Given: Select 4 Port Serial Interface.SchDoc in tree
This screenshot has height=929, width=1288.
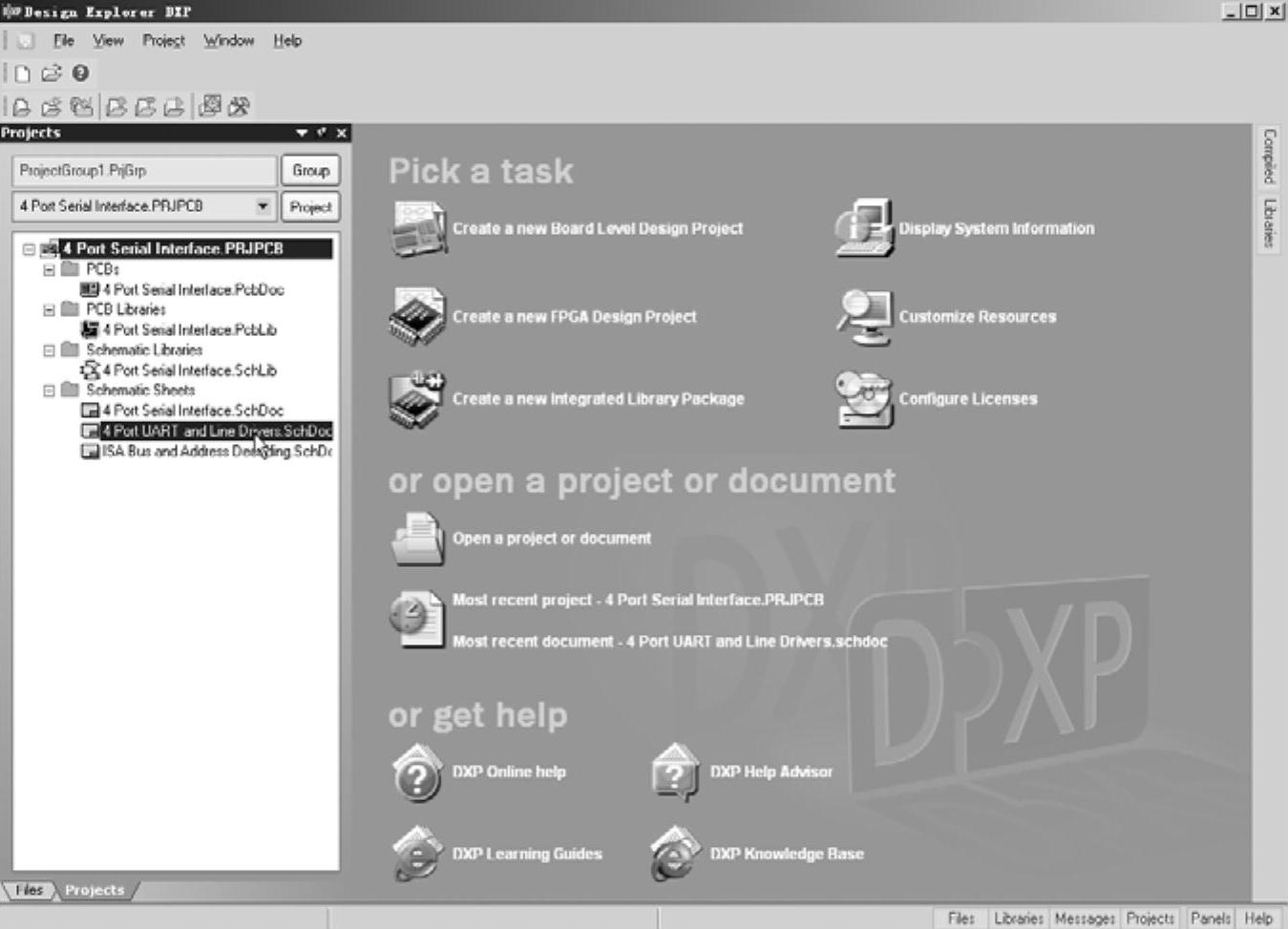Looking at the screenshot, I should coord(193,410).
